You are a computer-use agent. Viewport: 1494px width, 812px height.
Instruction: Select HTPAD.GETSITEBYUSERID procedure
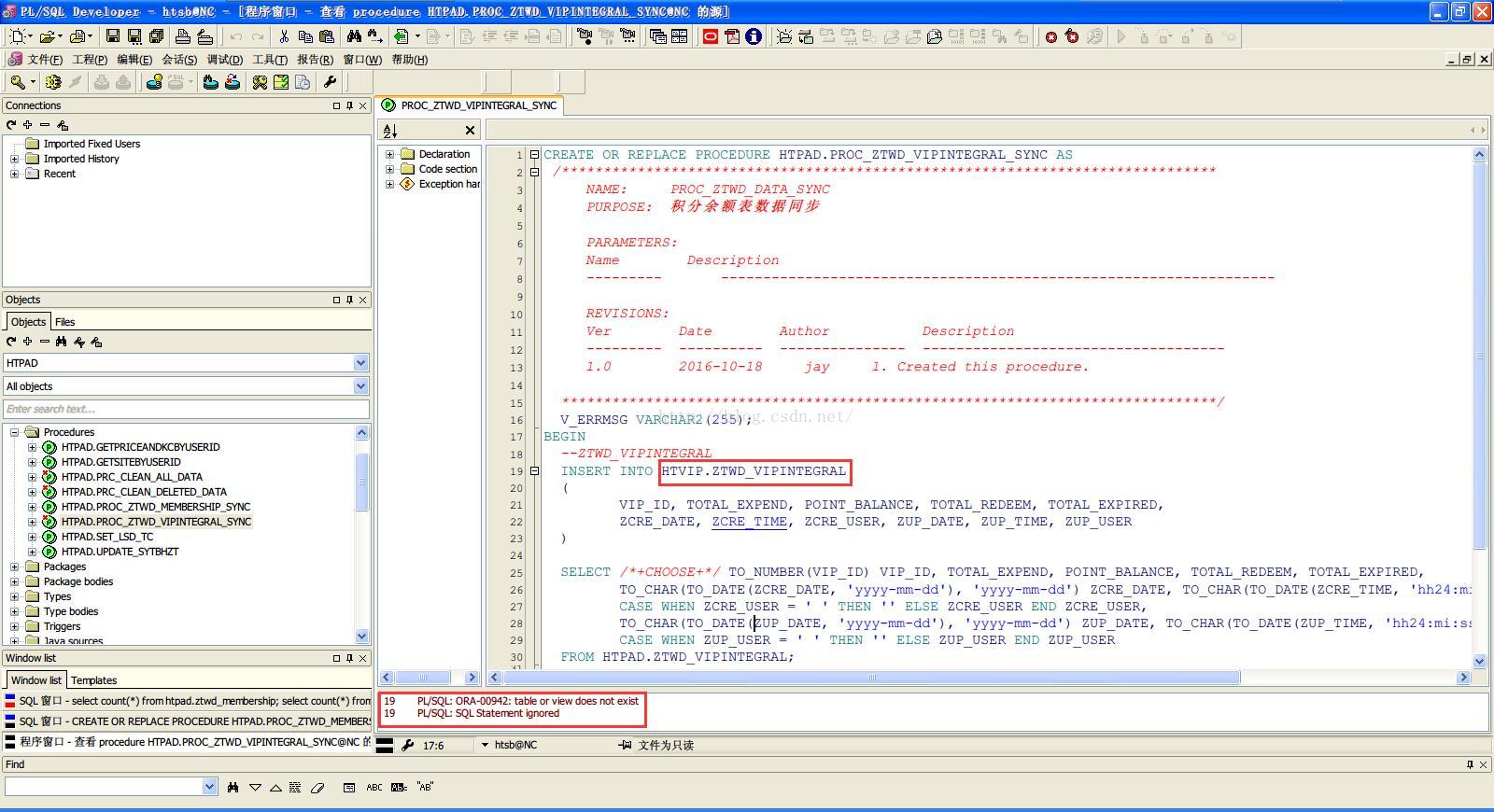(121, 462)
